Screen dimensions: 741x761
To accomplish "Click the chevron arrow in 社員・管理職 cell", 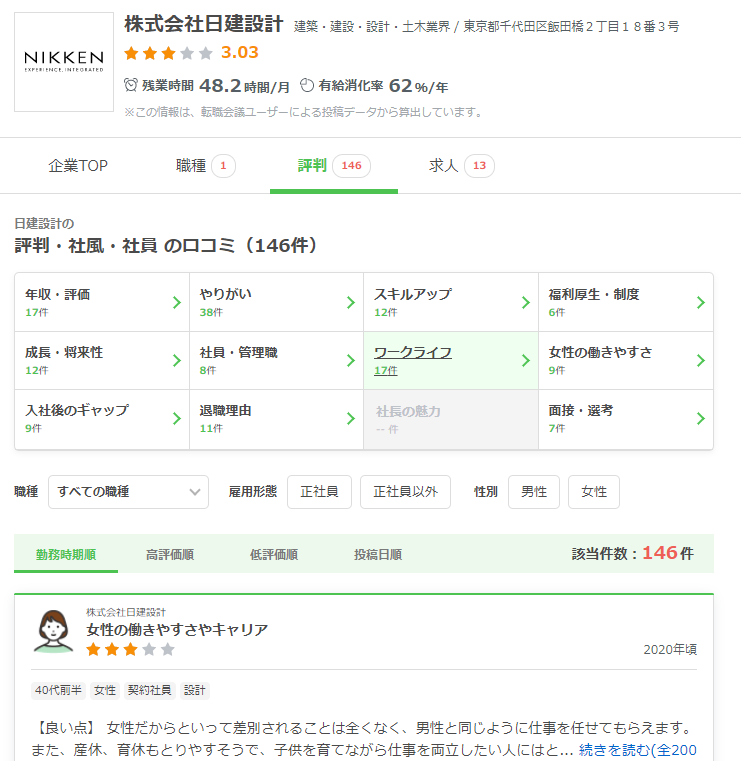I will click(x=351, y=360).
